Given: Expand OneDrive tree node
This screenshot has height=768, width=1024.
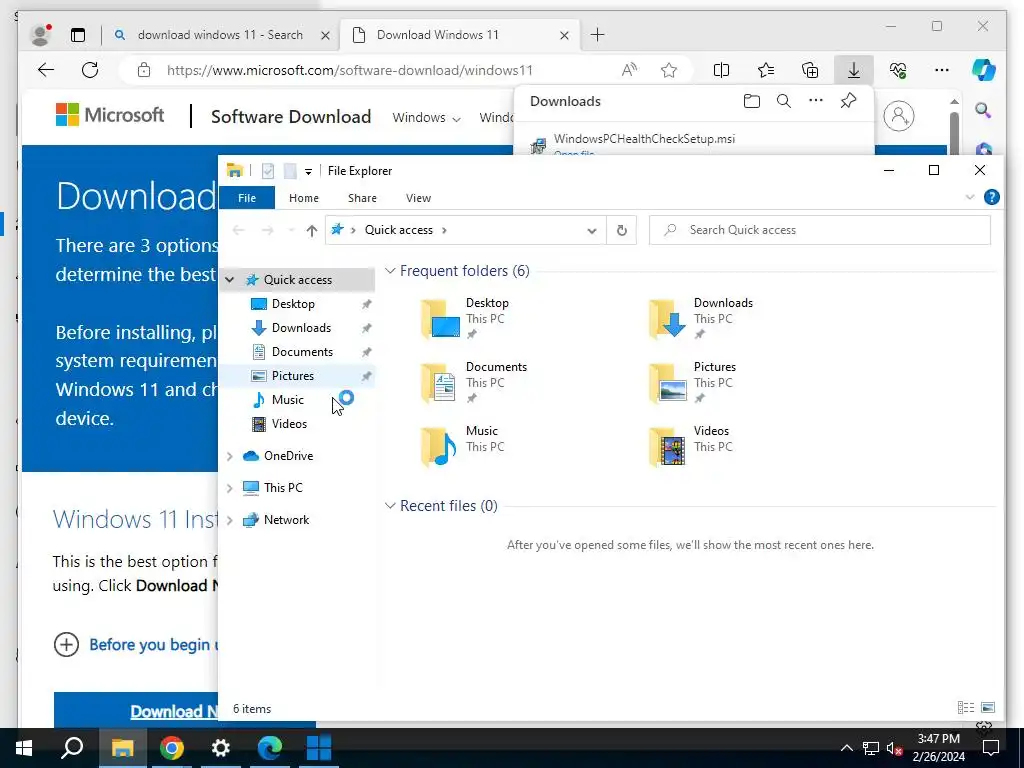Looking at the screenshot, I should coord(230,456).
